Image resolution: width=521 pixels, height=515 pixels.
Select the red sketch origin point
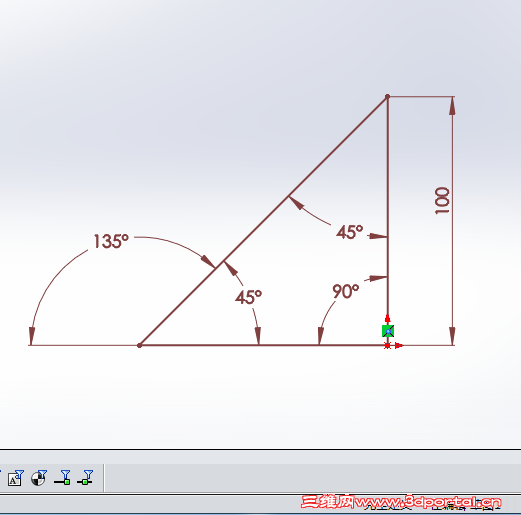tap(387, 346)
